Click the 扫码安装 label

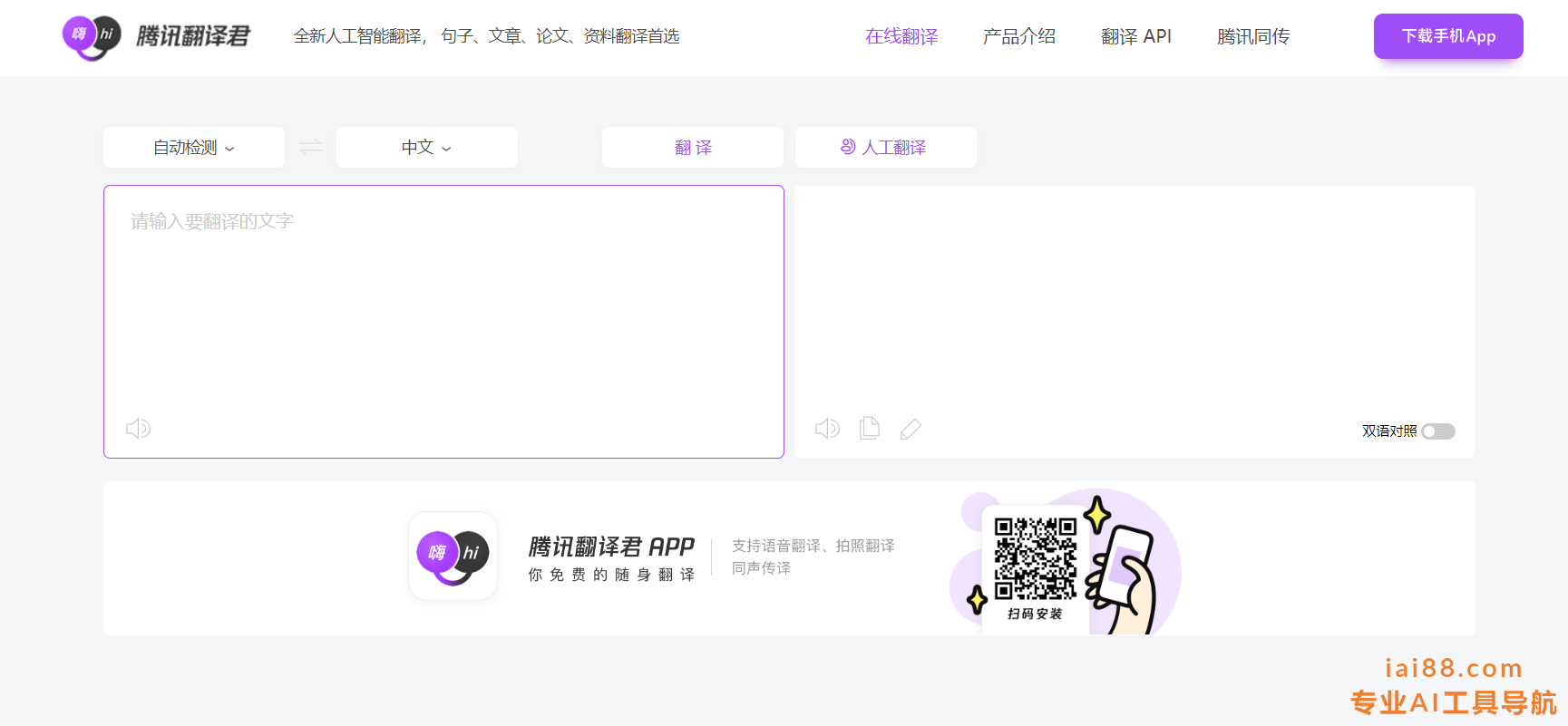coord(1035,614)
